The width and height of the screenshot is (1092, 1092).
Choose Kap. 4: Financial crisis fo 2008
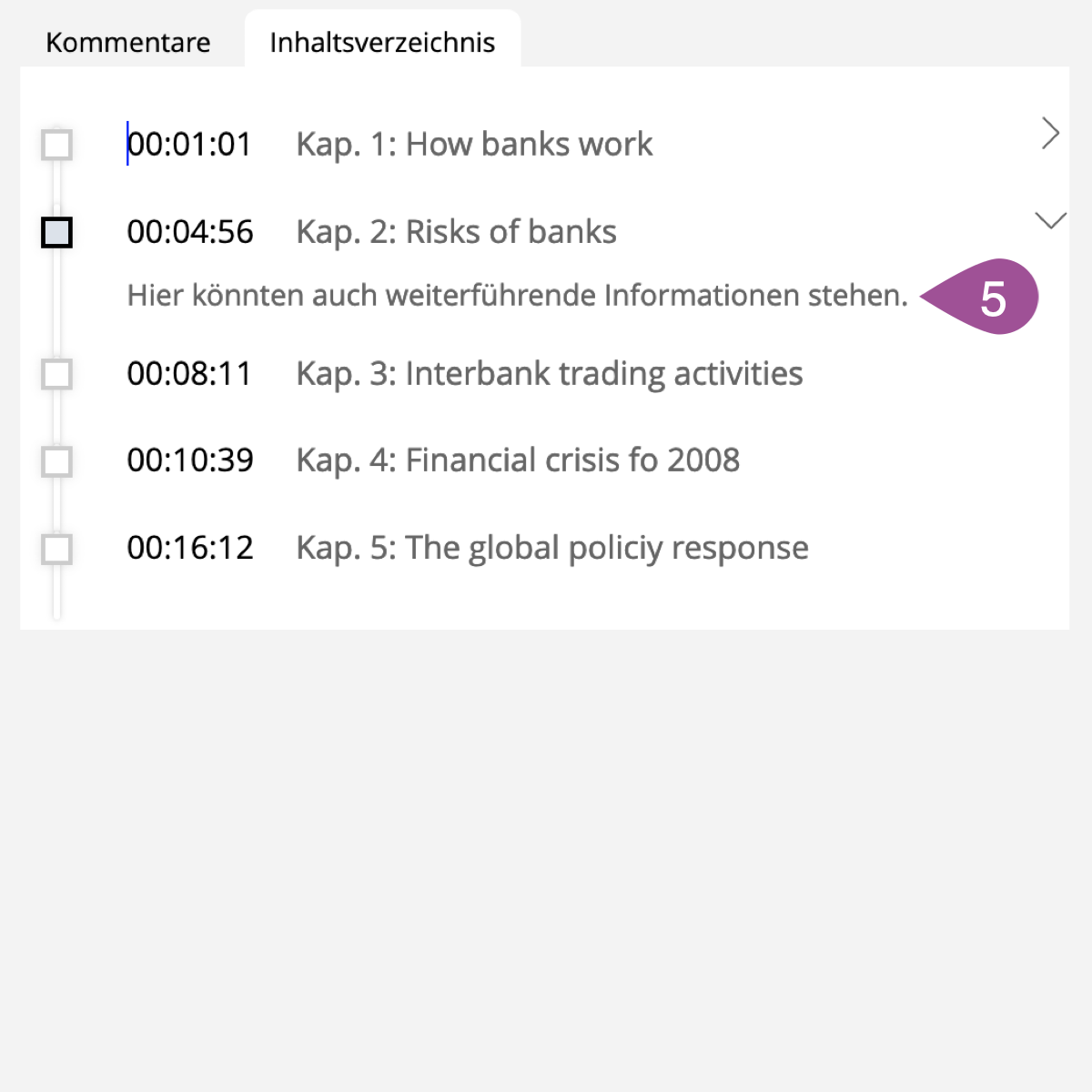point(518,460)
